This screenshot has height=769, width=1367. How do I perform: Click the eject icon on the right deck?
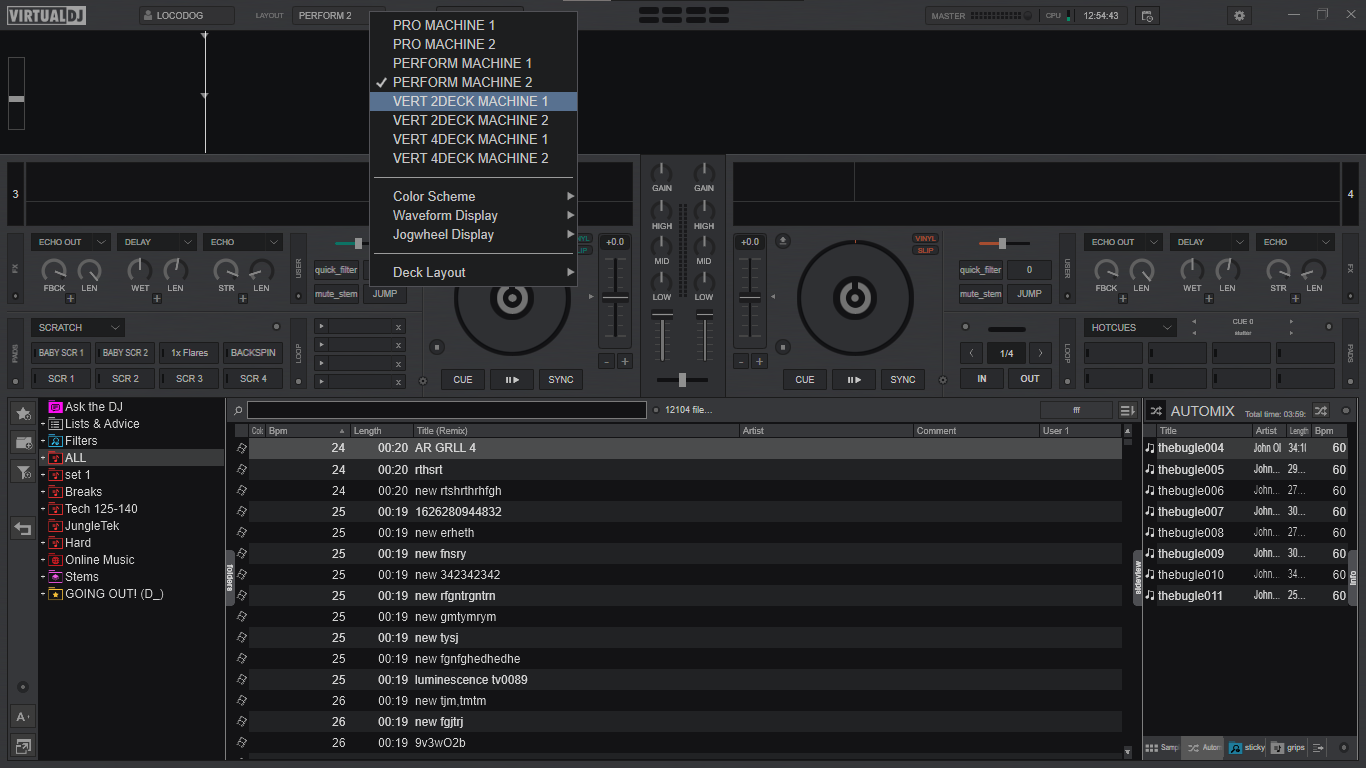pos(783,241)
